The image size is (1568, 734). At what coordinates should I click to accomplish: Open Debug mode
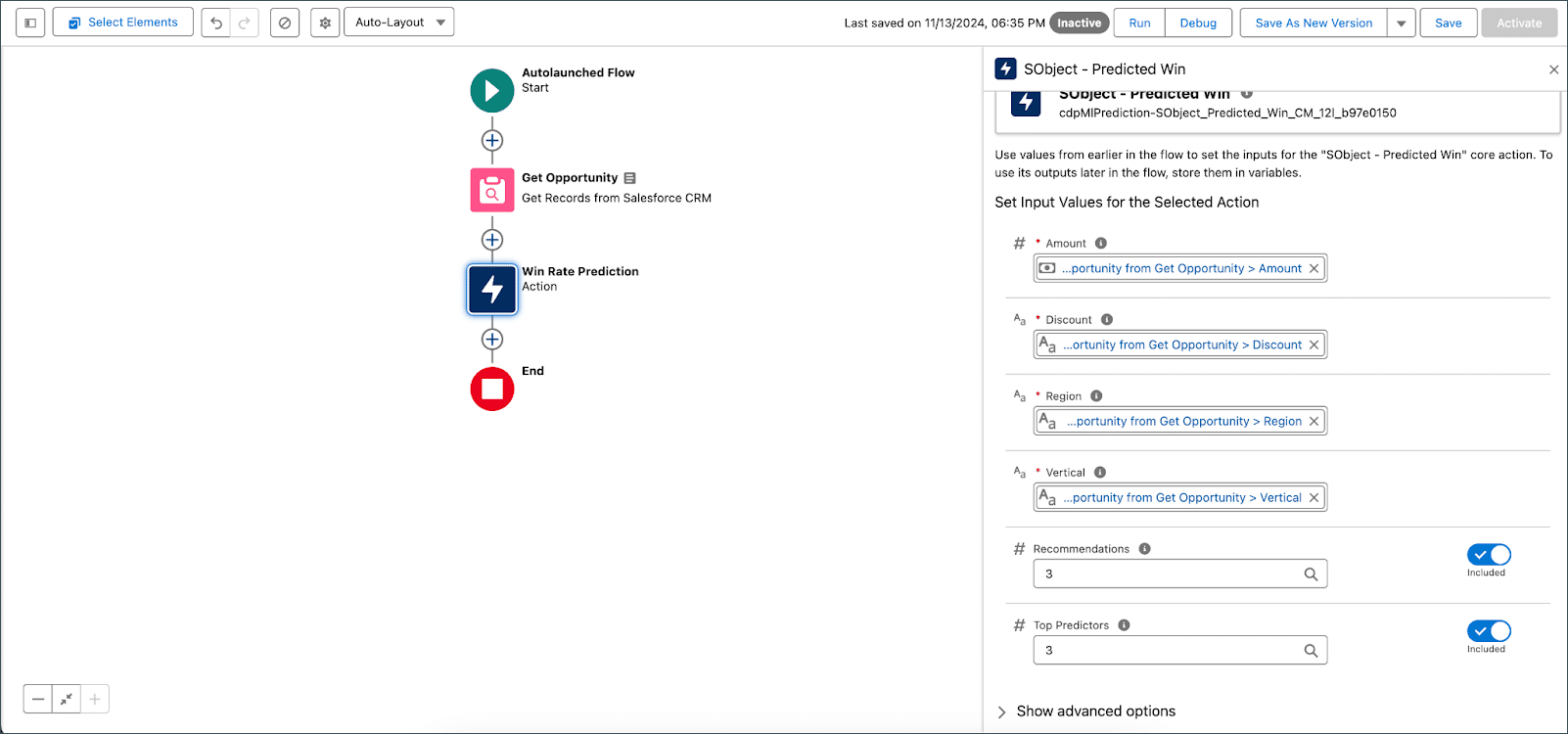[x=1198, y=23]
